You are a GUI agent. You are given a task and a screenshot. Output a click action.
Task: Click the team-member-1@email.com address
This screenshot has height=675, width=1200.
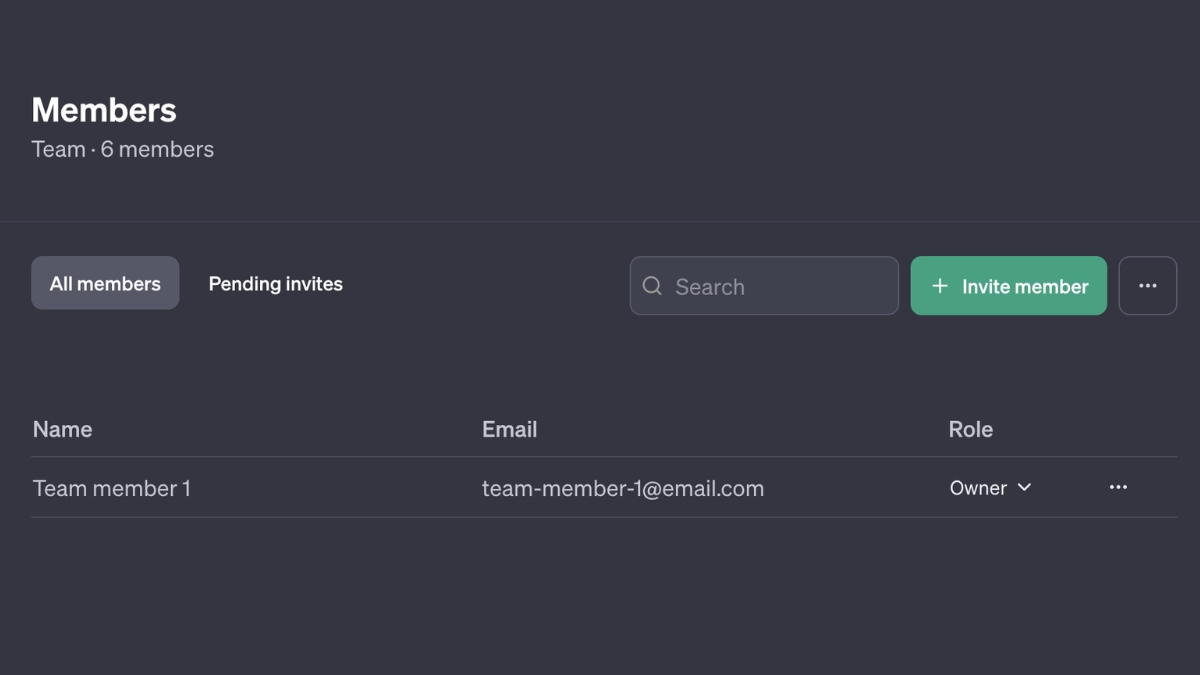point(622,488)
